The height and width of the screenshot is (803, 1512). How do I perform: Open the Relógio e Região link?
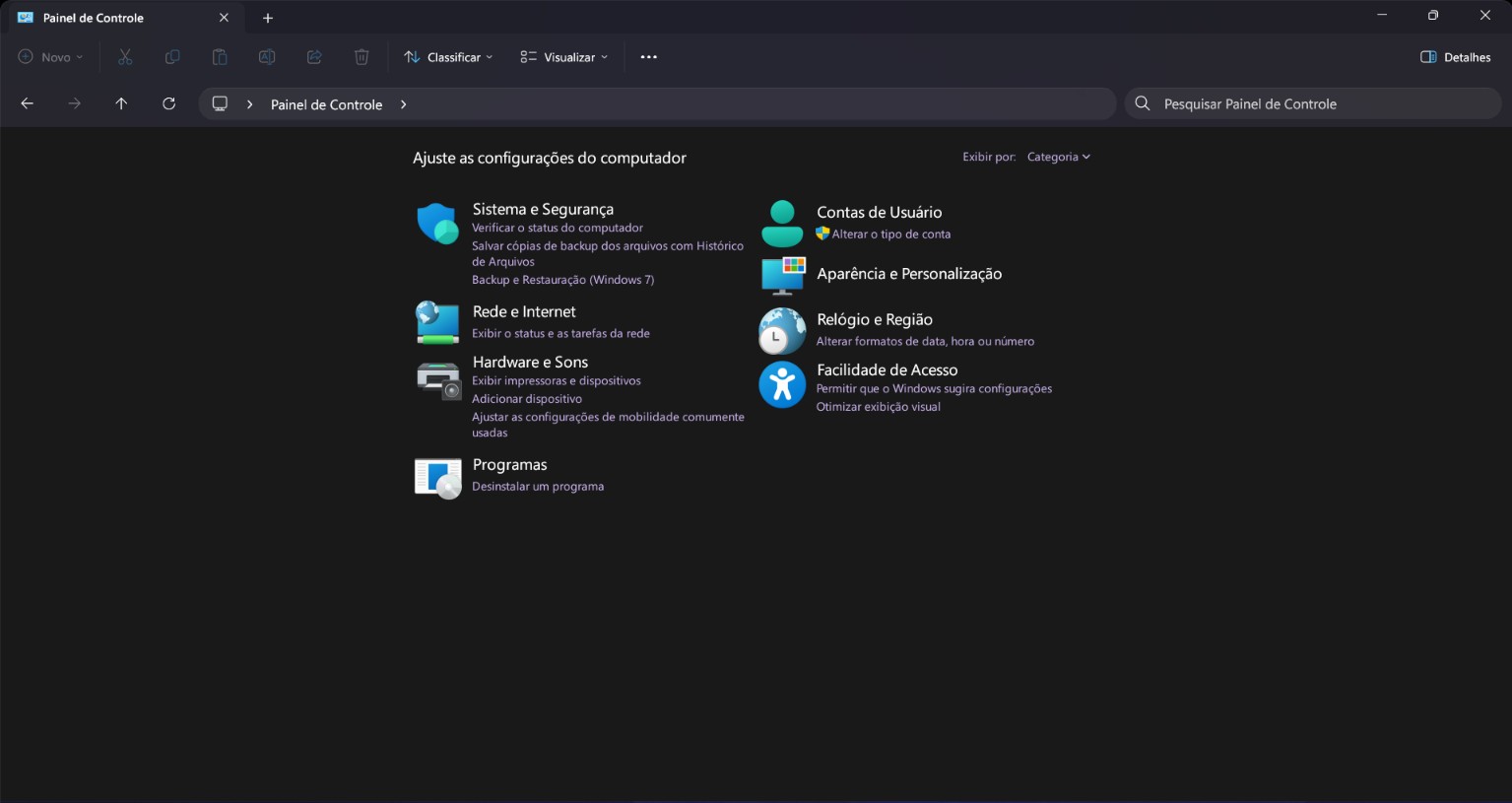click(875, 319)
